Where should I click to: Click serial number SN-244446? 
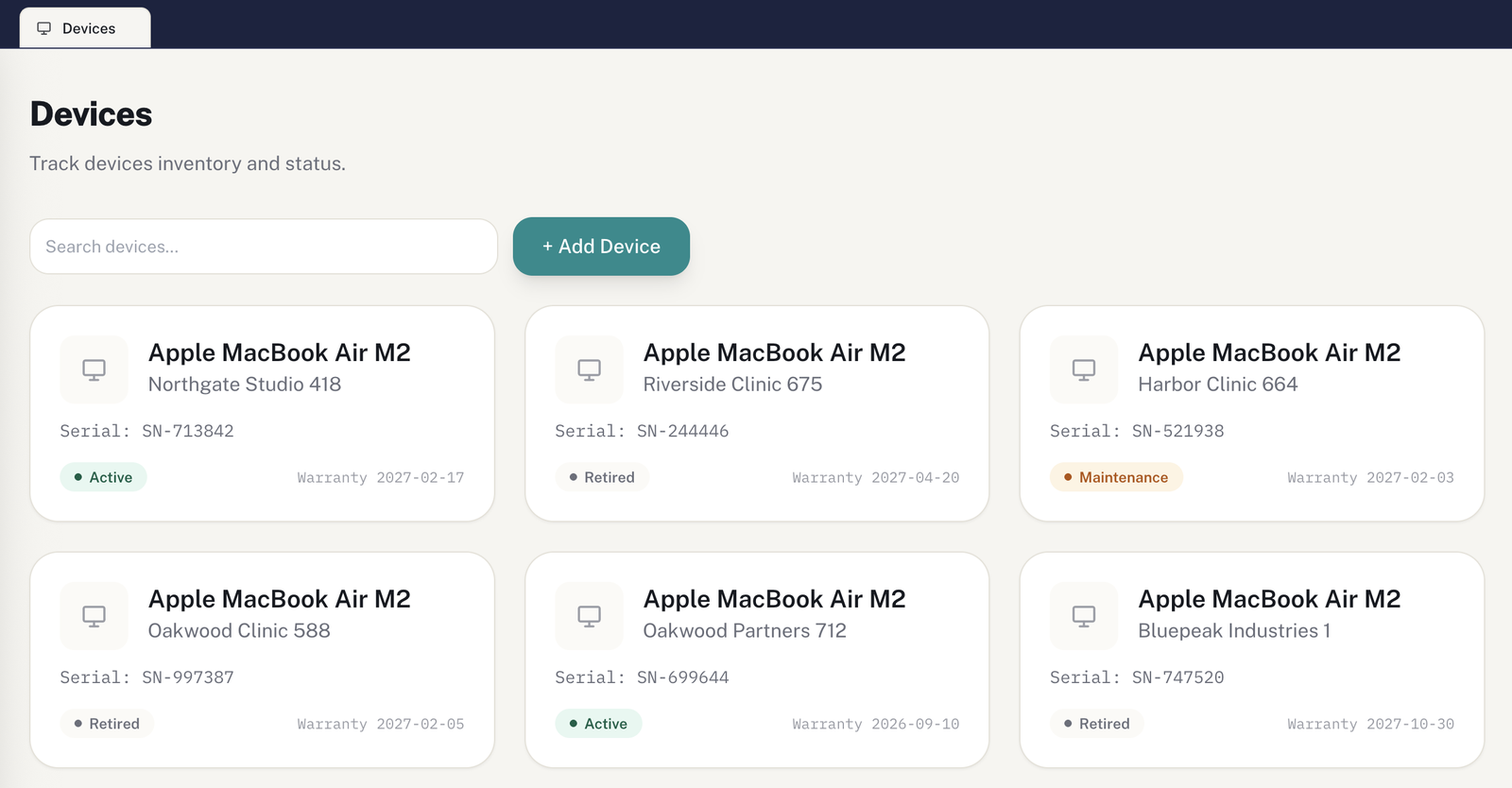[683, 431]
